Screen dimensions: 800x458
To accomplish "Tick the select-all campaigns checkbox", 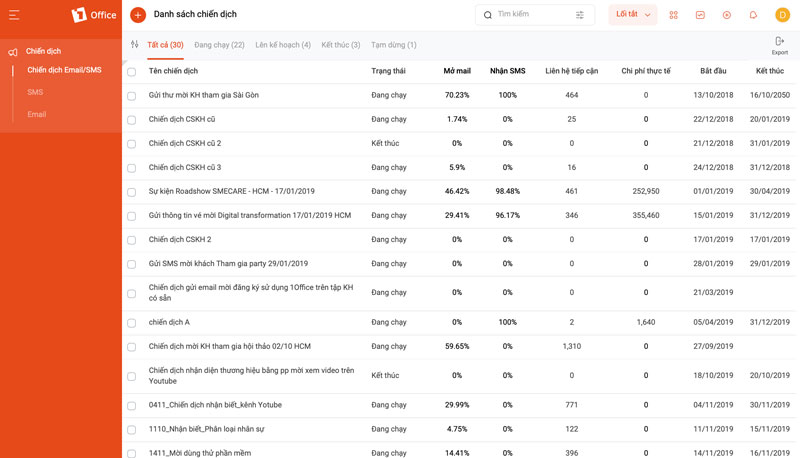I will tap(132, 72).
